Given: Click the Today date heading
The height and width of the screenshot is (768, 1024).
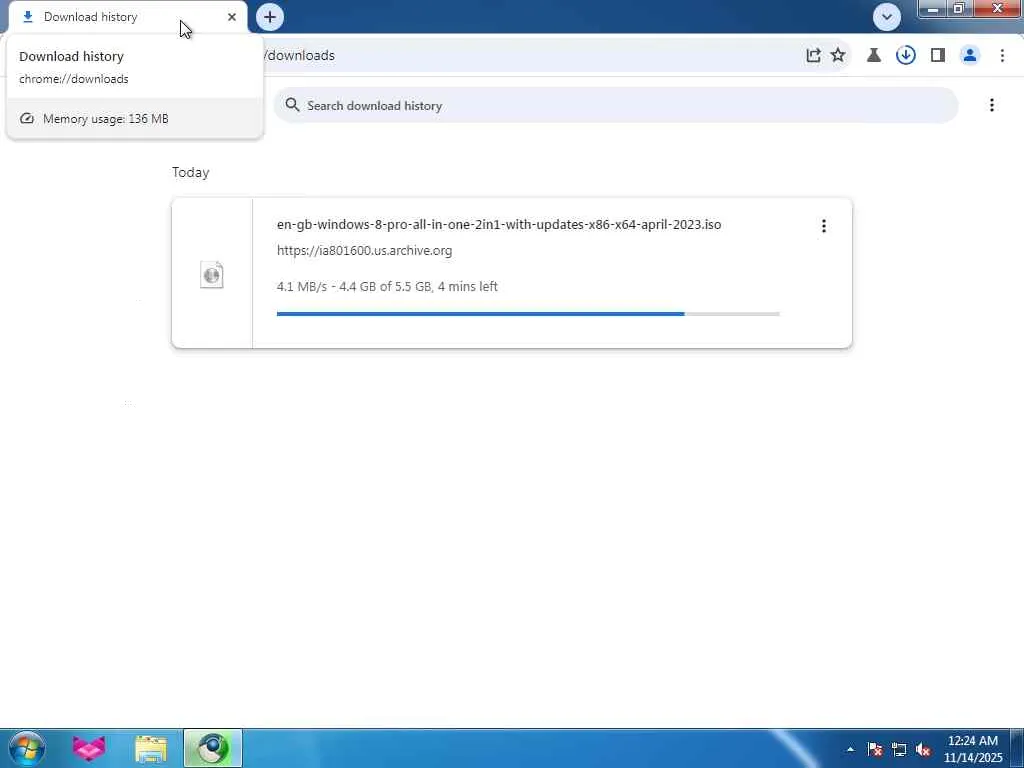Looking at the screenshot, I should [x=191, y=172].
